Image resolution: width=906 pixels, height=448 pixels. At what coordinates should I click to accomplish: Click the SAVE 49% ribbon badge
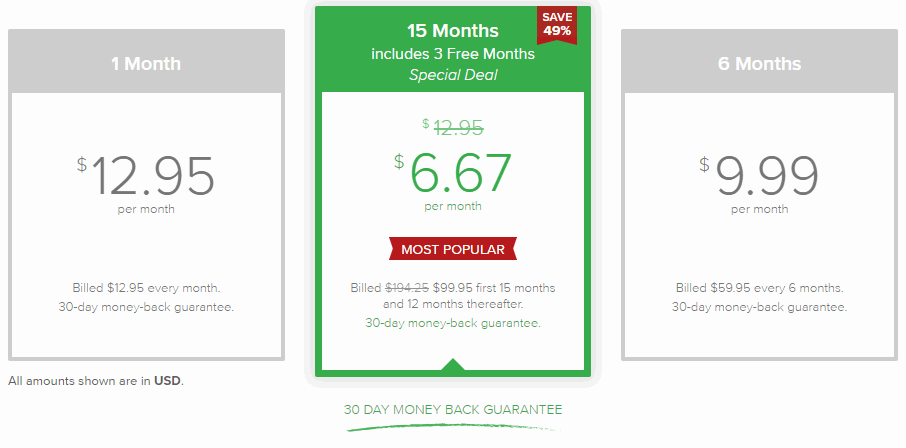557,25
